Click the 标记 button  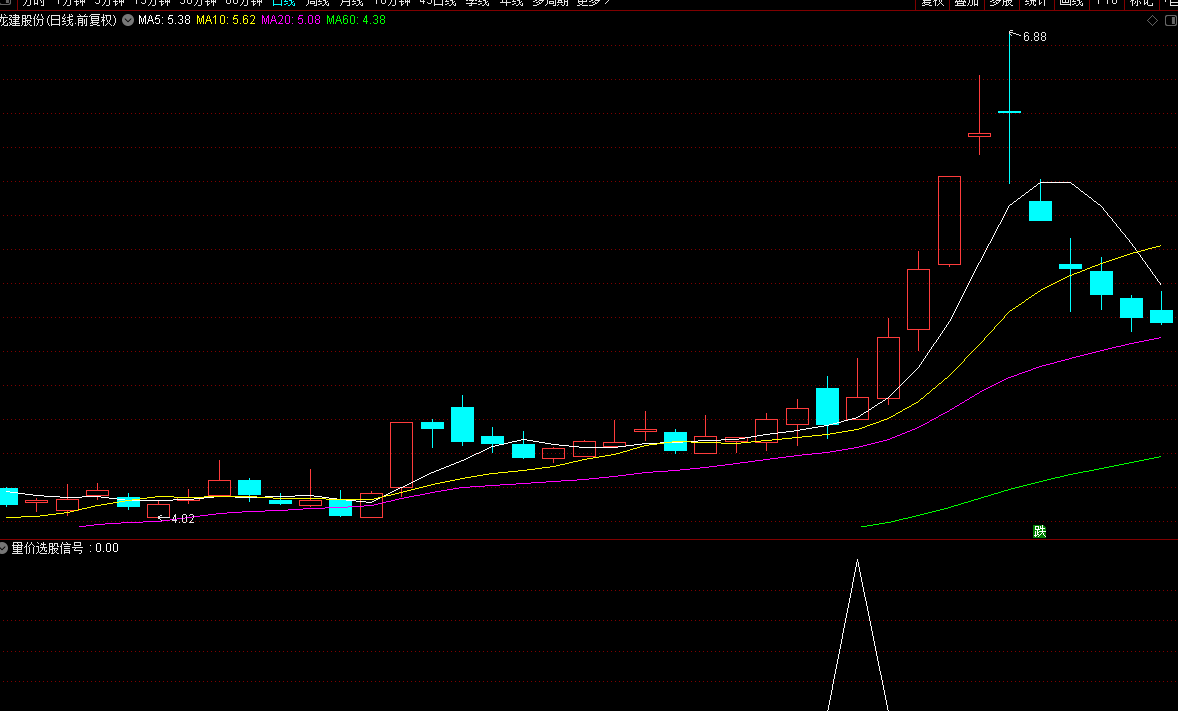[1141, 3]
